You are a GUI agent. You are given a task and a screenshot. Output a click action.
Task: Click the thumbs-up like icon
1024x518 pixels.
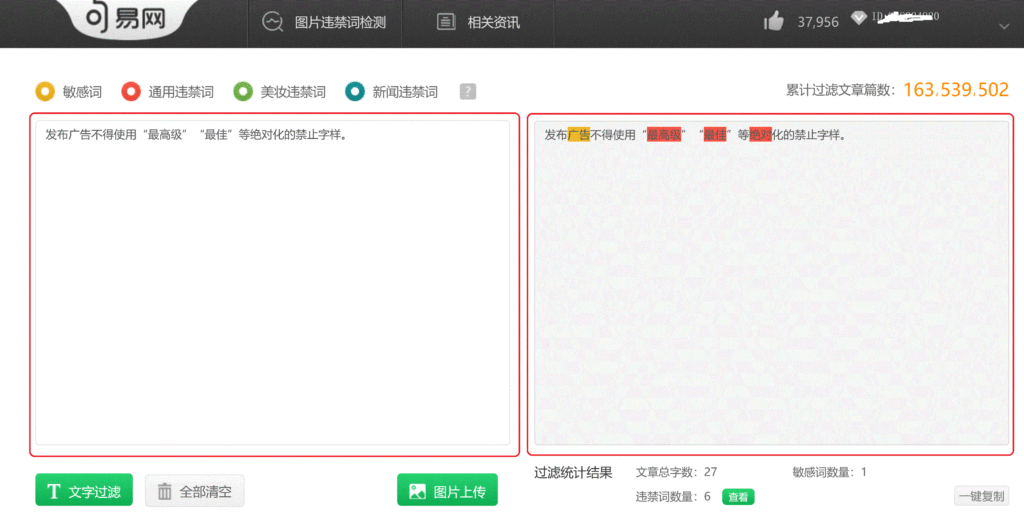pyautogui.click(x=774, y=22)
